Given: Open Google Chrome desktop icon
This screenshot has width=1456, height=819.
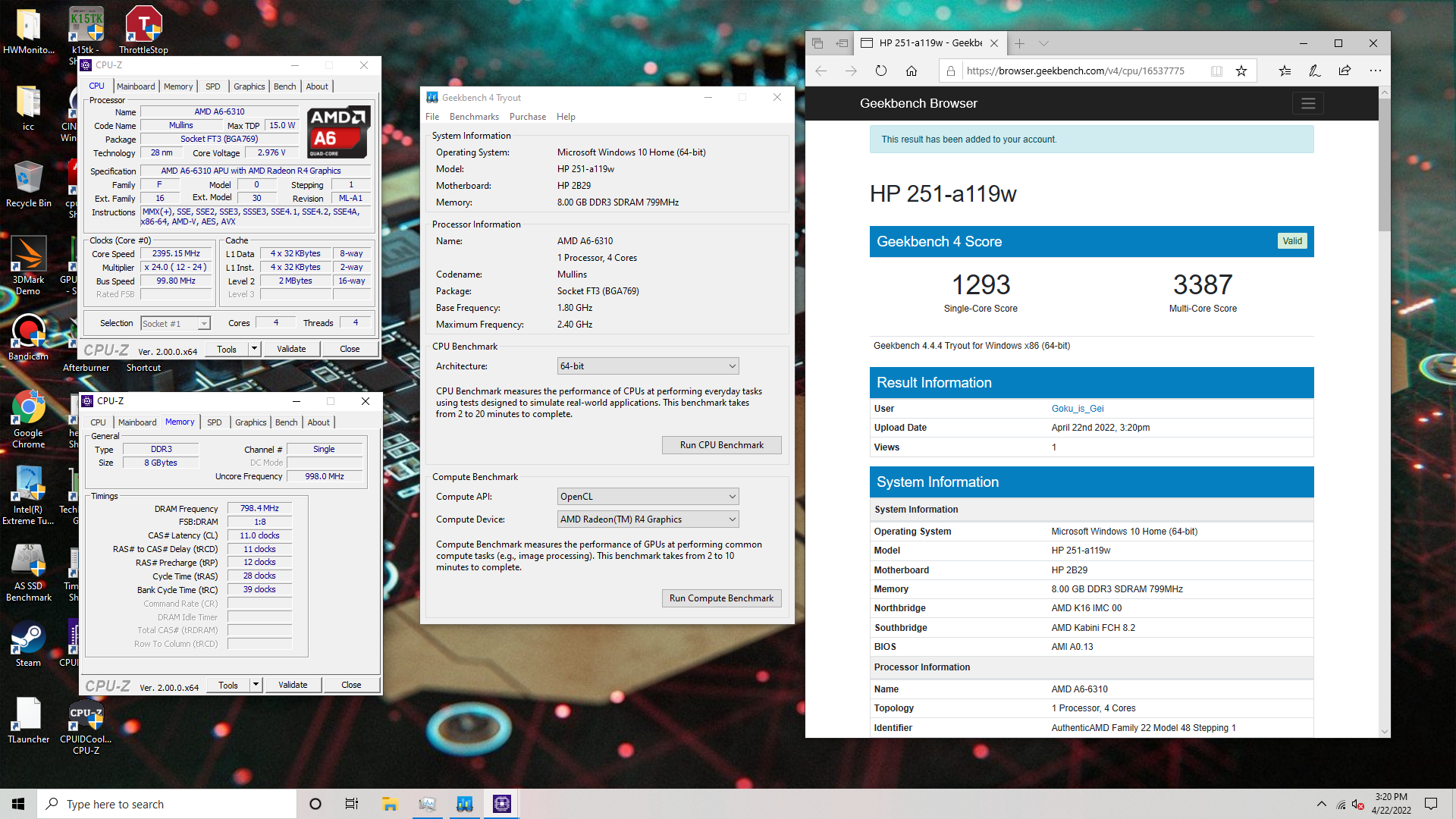Looking at the screenshot, I should click(29, 419).
